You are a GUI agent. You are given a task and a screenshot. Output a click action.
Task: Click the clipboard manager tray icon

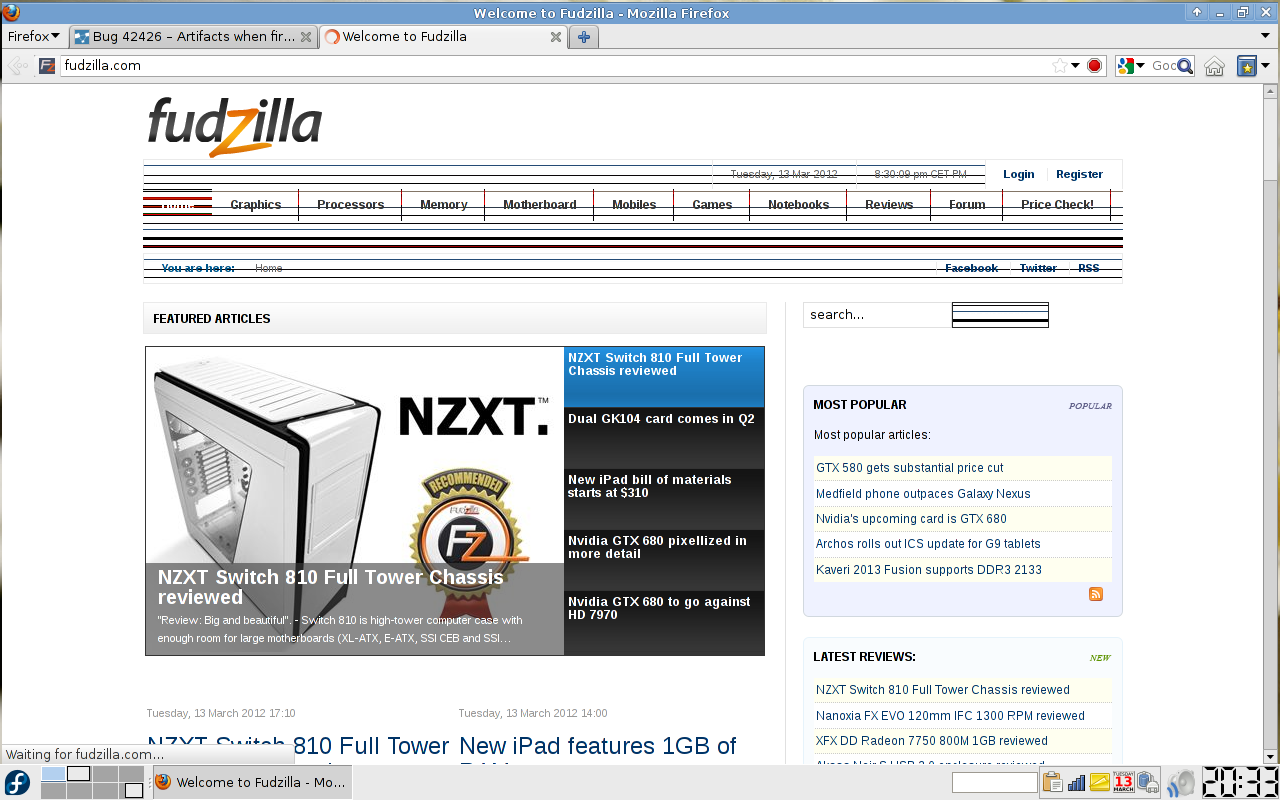tap(1051, 782)
